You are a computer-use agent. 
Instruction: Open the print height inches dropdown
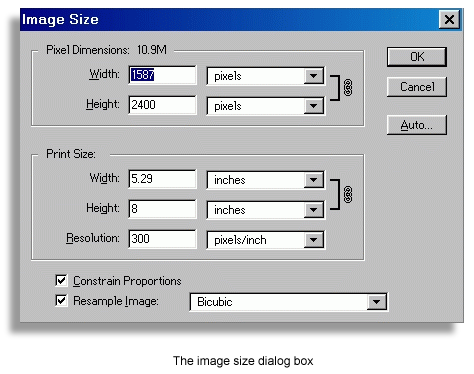click(x=265, y=210)
